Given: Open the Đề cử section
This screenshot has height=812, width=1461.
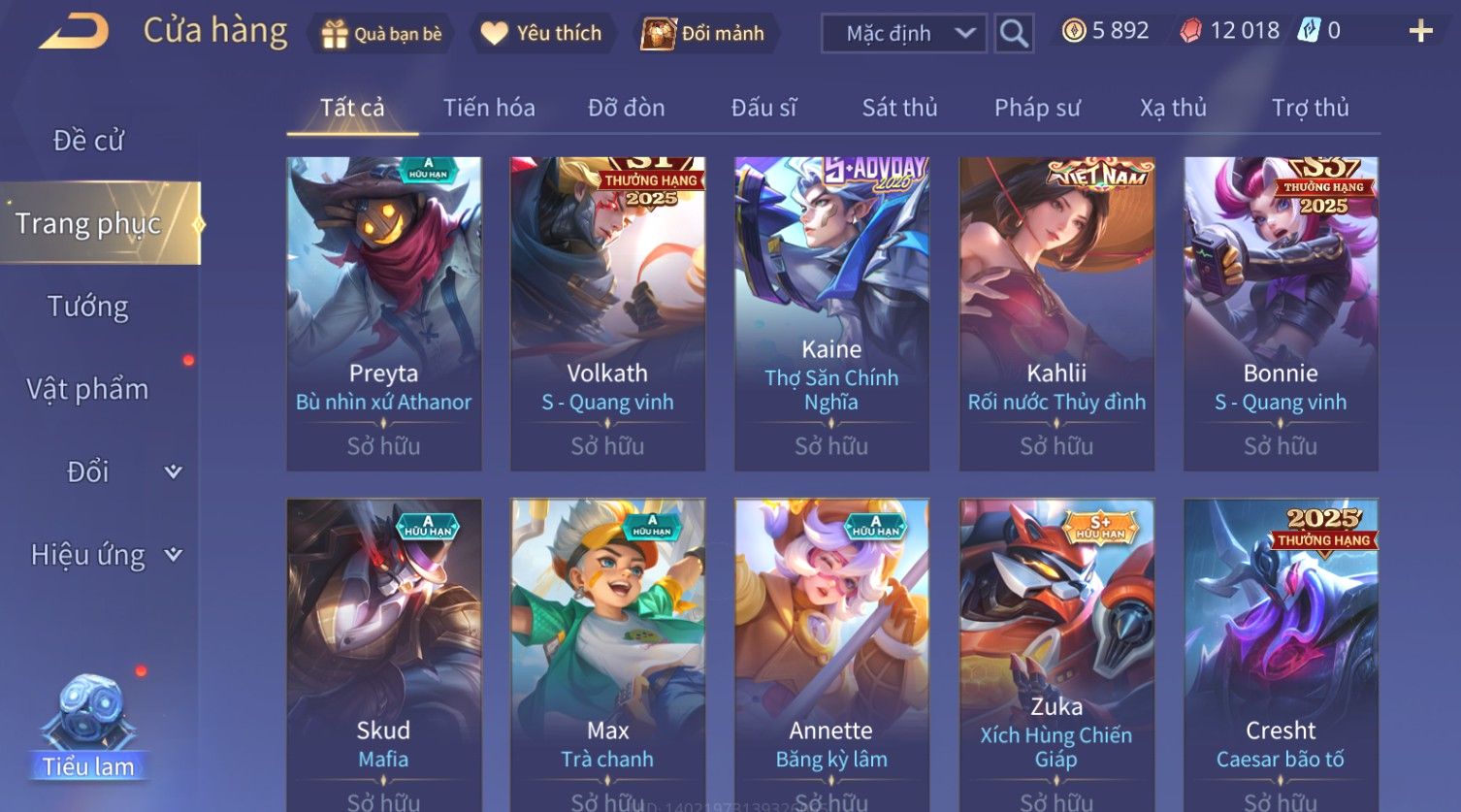Looking at the screenshot, I should tap(88, 141).
